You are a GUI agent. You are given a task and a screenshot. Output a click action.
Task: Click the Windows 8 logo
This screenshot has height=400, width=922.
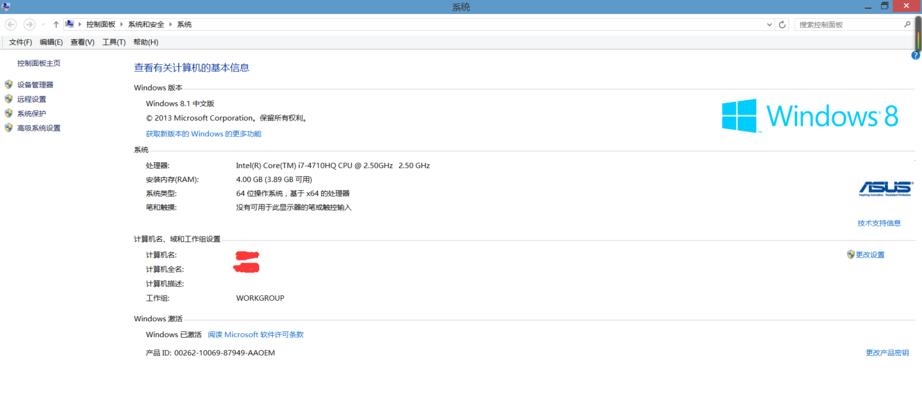810,115
